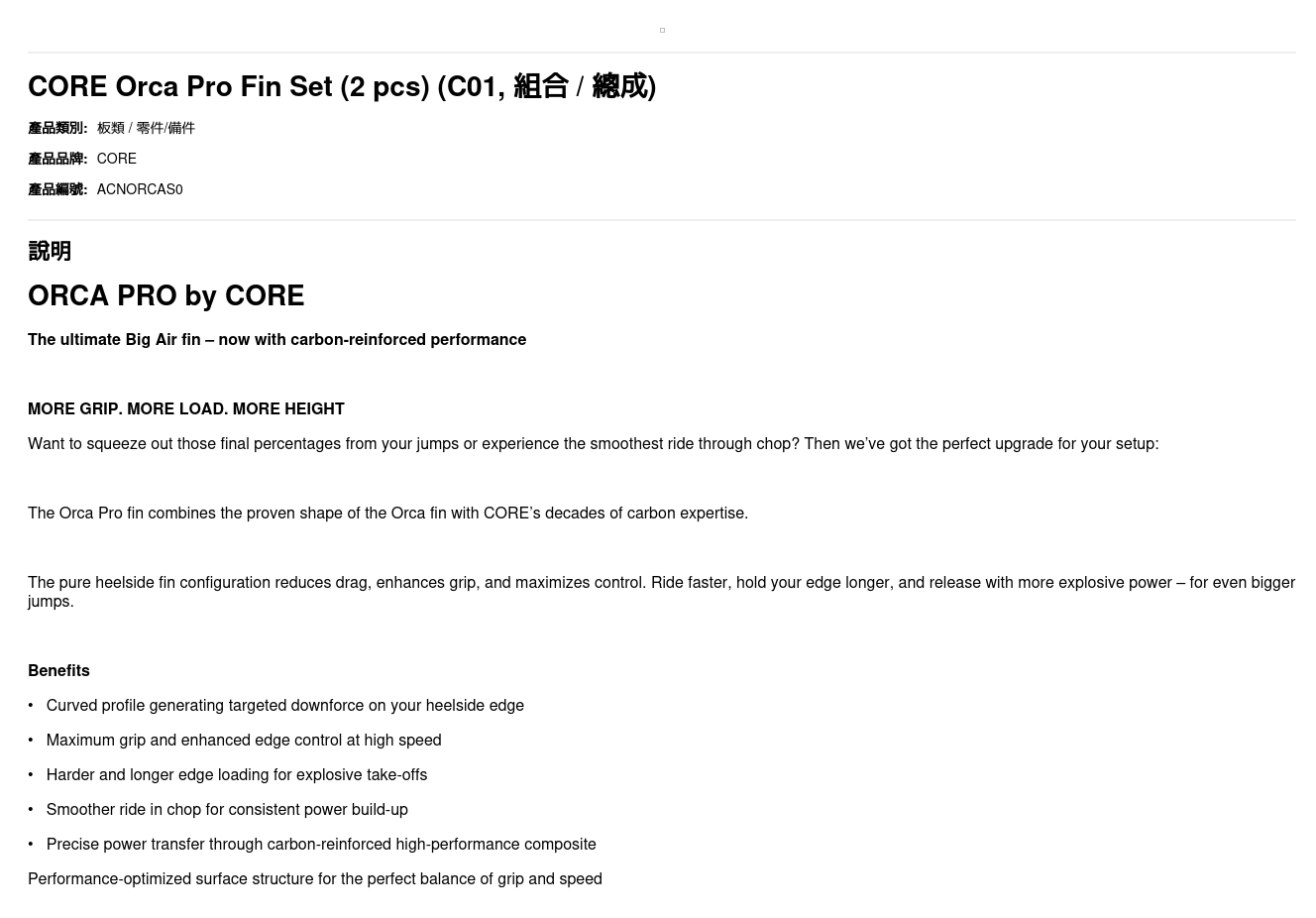This screenshot has width=1316, height=918.
Task: Click the 'Precise power transfer' bullet
Action: point(321,844)
